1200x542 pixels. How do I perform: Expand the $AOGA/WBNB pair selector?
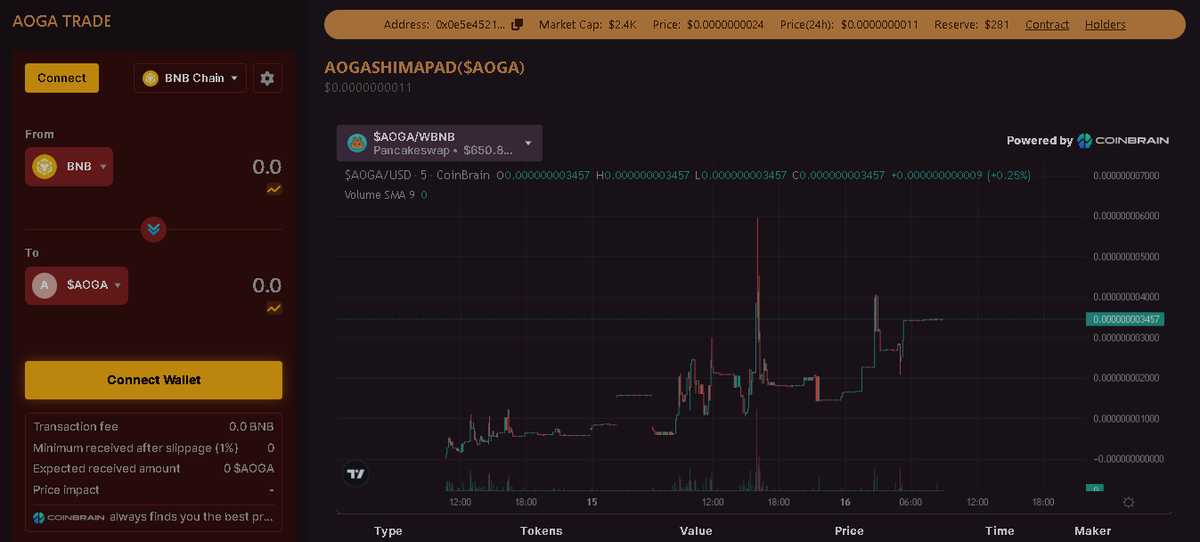pos(440,143)
